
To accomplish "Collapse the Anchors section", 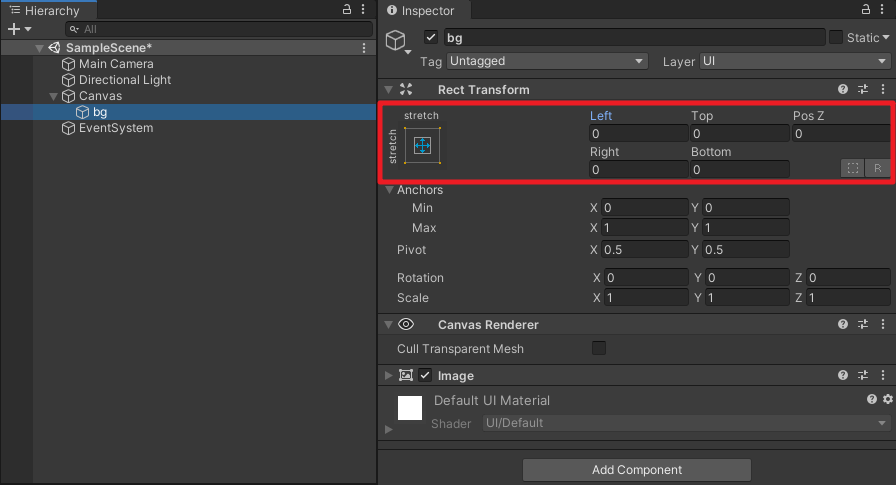I will tap(389, 190).
